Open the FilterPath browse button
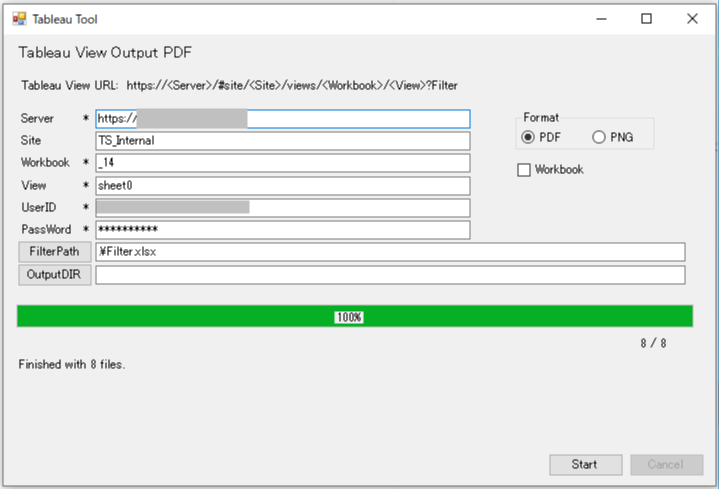 [55, 252]
